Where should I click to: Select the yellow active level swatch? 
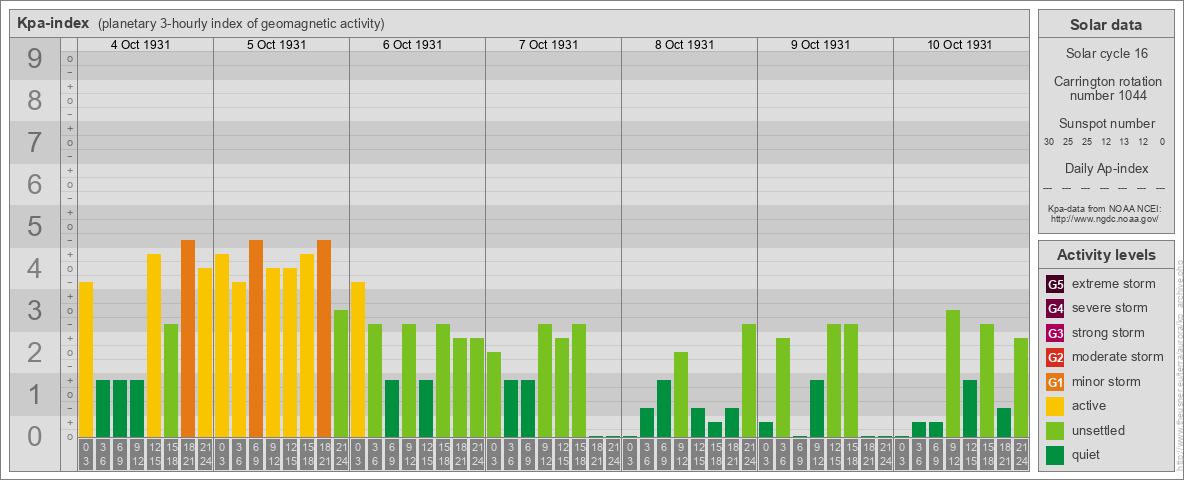[x=1055, y=406]
